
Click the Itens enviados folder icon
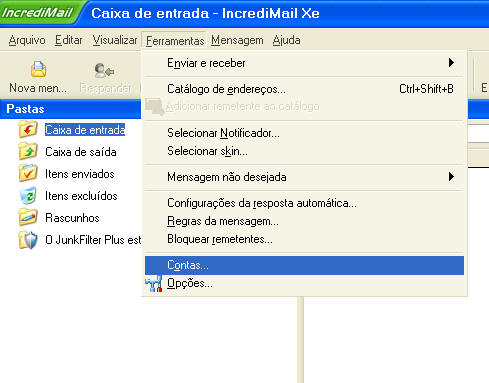(x=28, y=173)
